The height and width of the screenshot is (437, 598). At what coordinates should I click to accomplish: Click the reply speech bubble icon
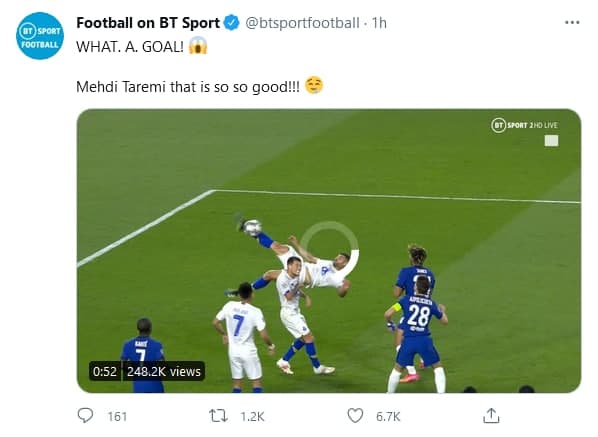[x=85, y=415]
